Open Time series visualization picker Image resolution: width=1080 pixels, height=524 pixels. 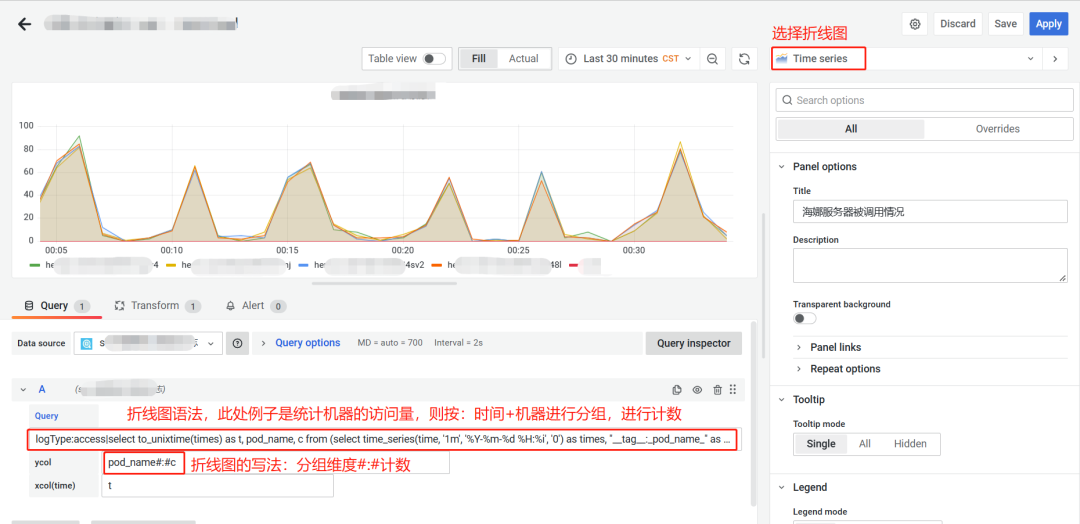(x=906, y=59)
